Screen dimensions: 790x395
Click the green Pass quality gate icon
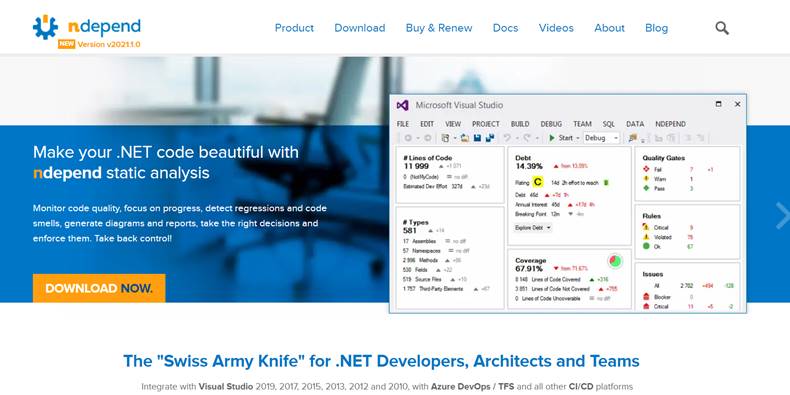point(646,188)
